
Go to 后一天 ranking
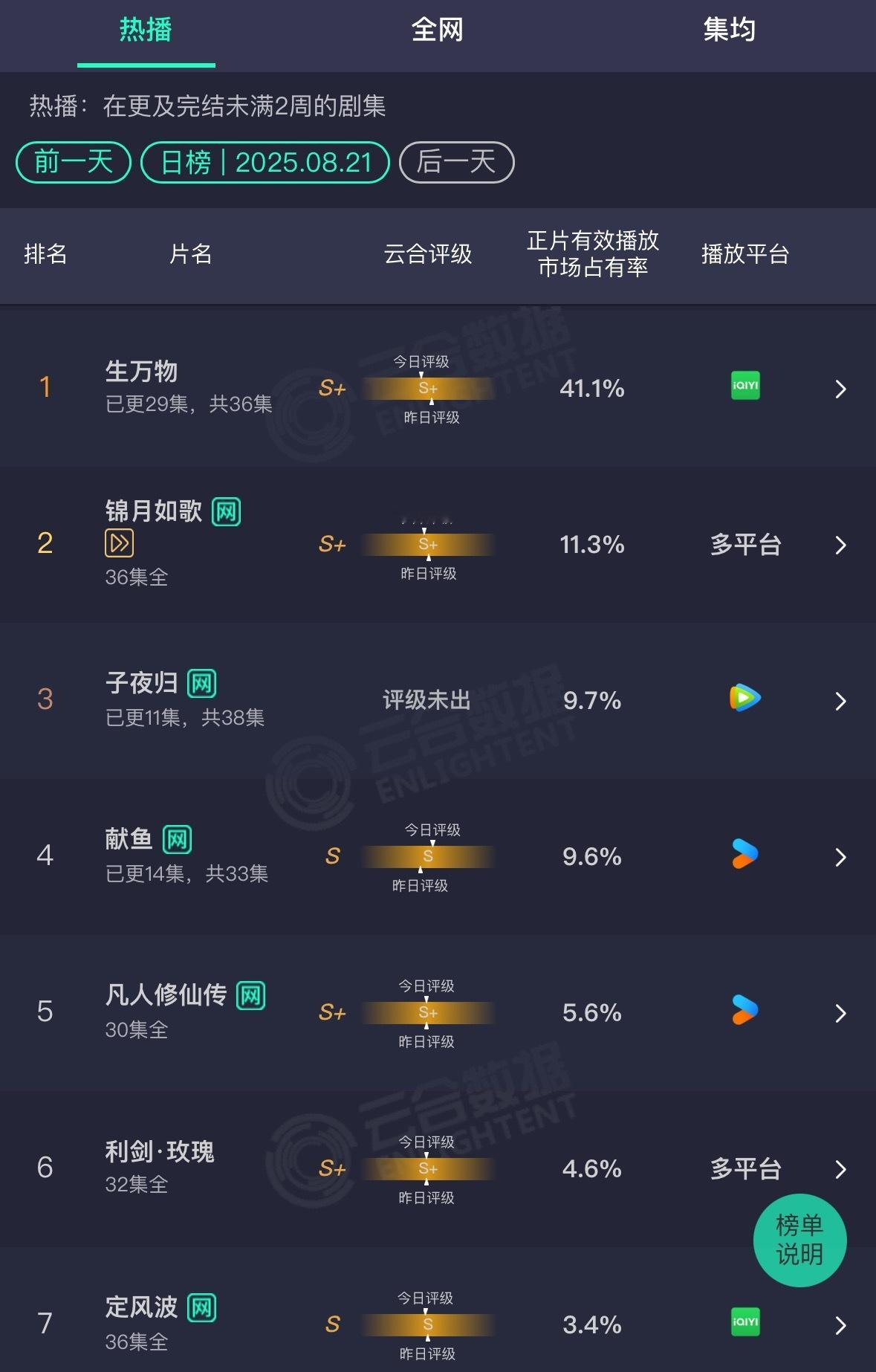[457, 162]
